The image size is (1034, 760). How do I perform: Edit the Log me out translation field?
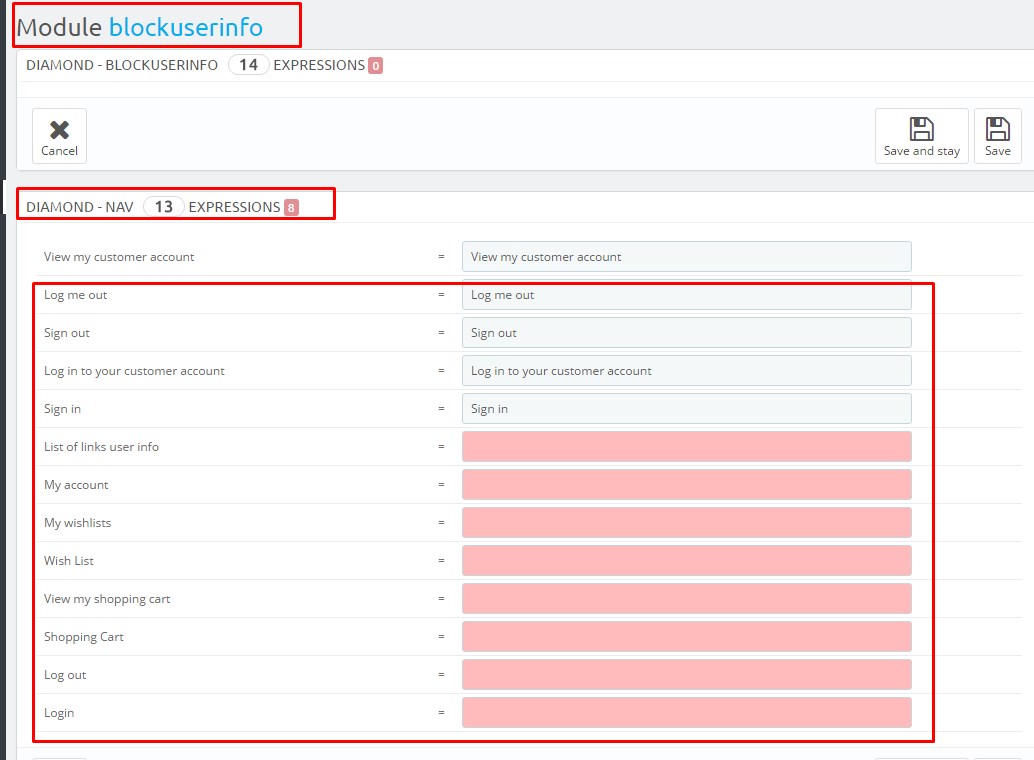tap(686, 295)
